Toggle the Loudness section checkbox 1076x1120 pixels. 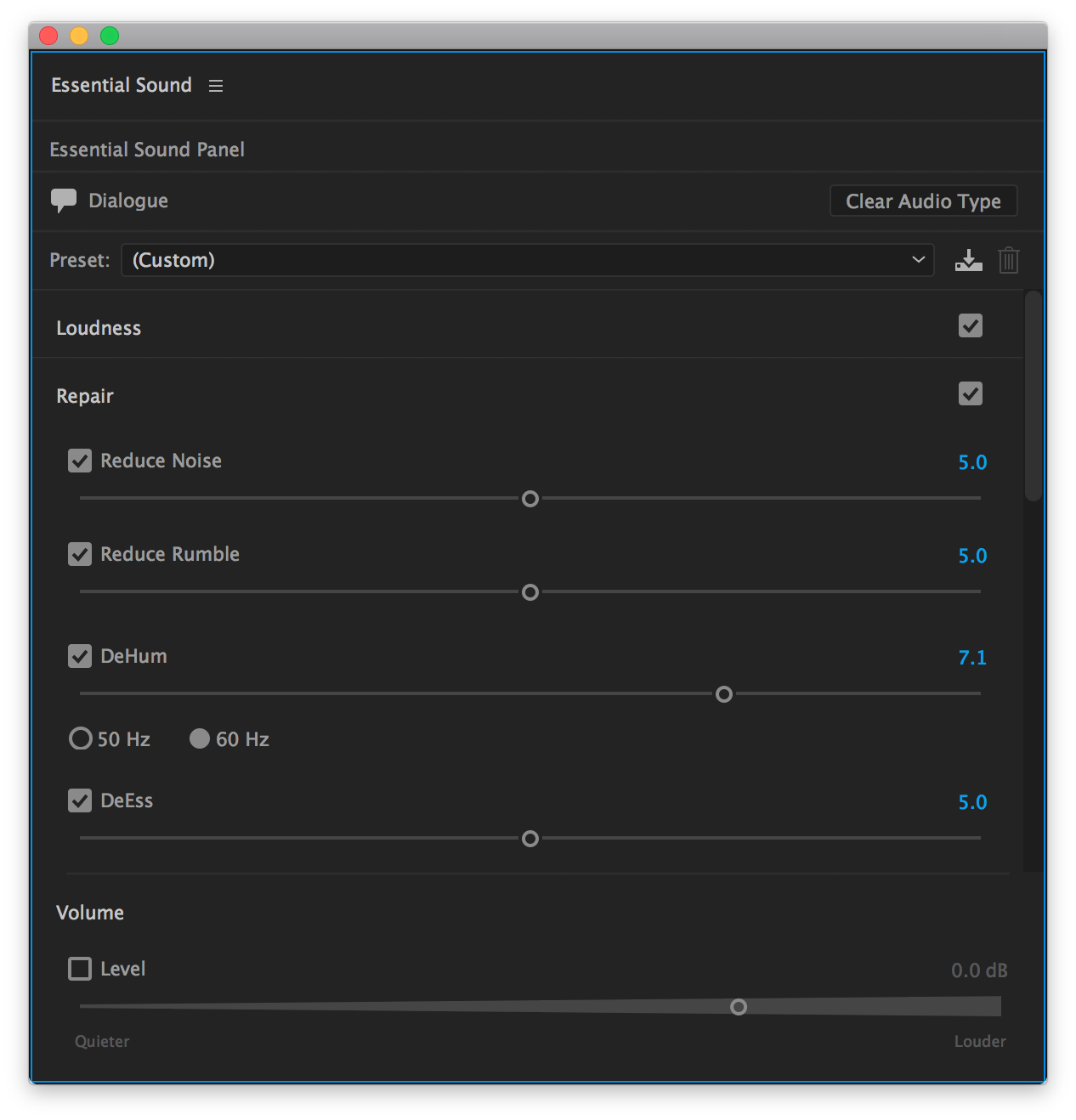point(970,326)
